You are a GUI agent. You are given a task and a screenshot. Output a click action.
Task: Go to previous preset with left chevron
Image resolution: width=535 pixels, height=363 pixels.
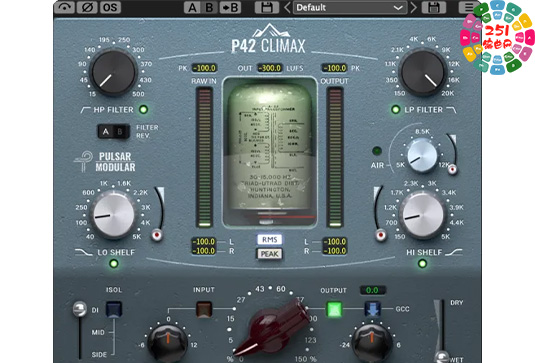287,8
